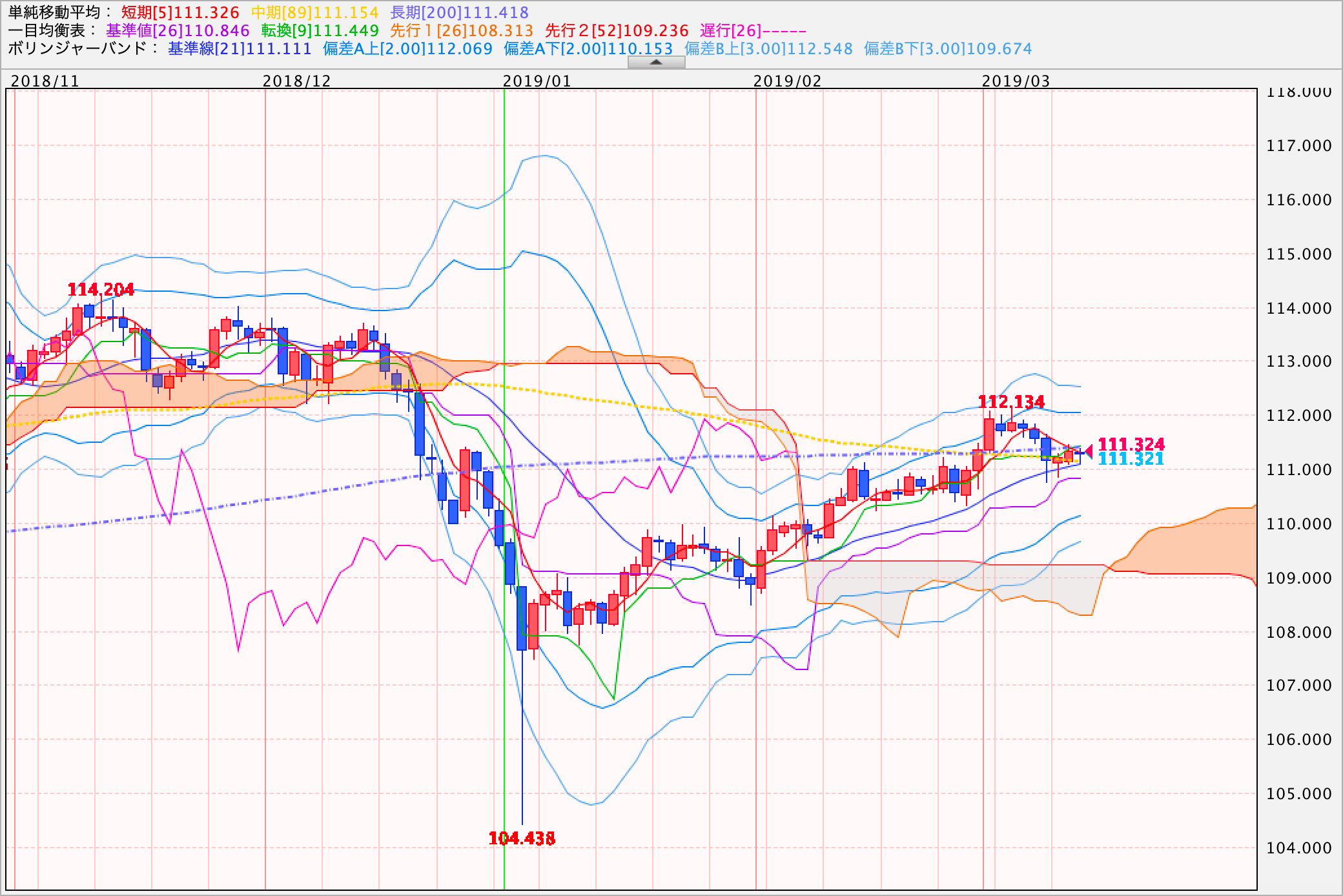Click the 108.000 price axis label
The width and height of the screenshot is (1343, 896).
coord(1299,633)
